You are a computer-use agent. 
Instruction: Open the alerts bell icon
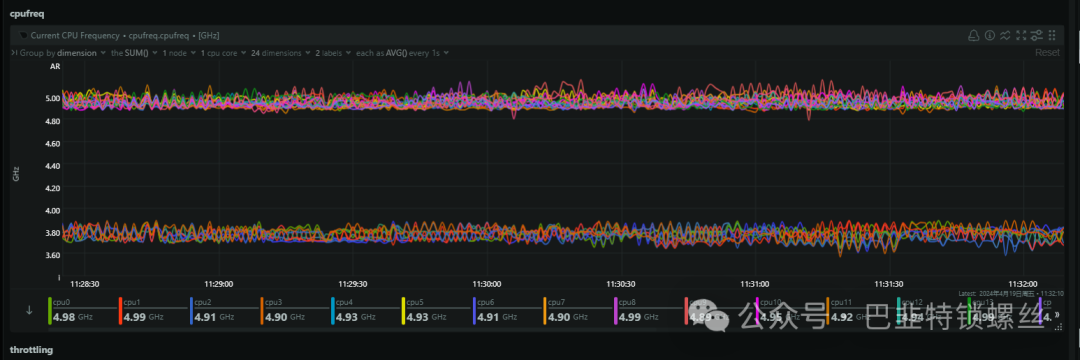[x=973, y=35]
